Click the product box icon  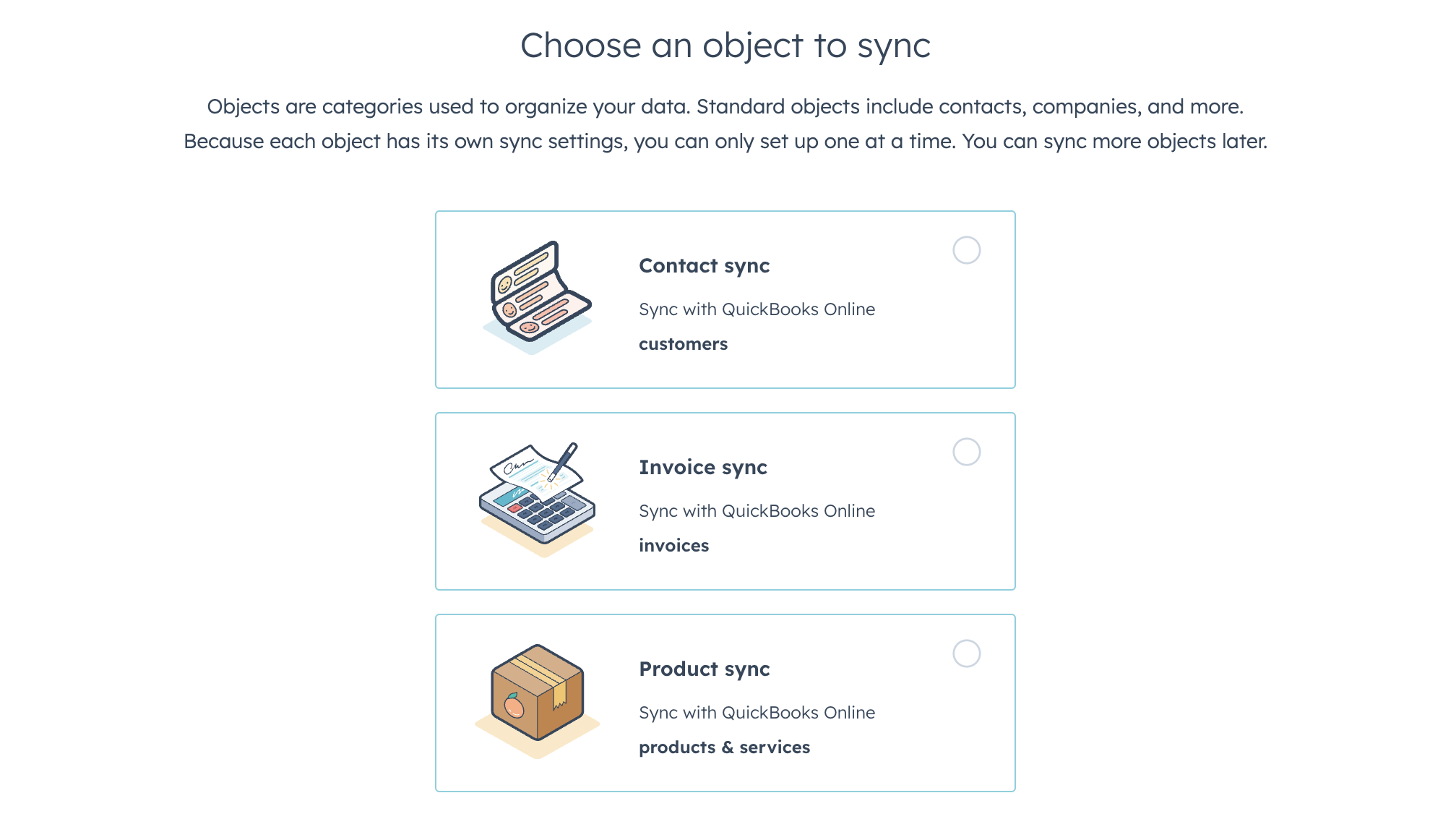point(536,700)
